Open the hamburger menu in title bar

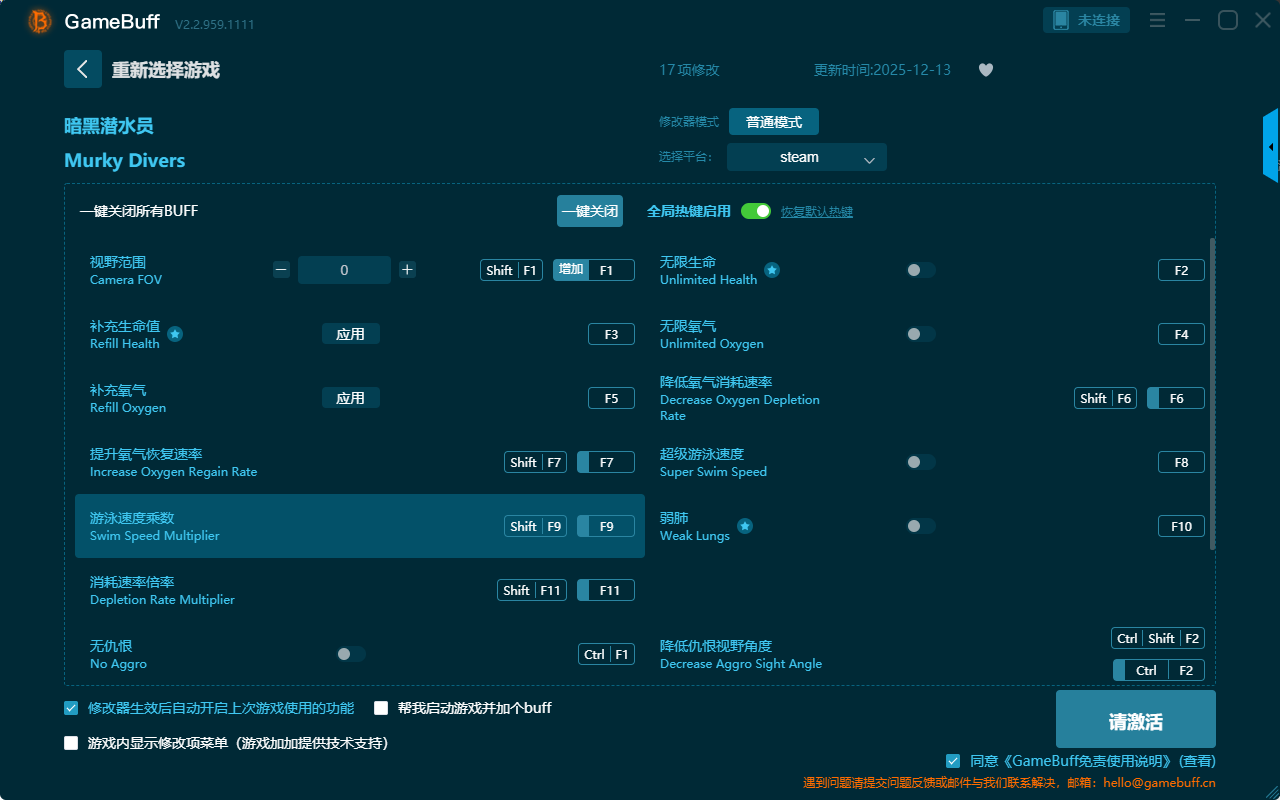click(x=1157, y=21)
